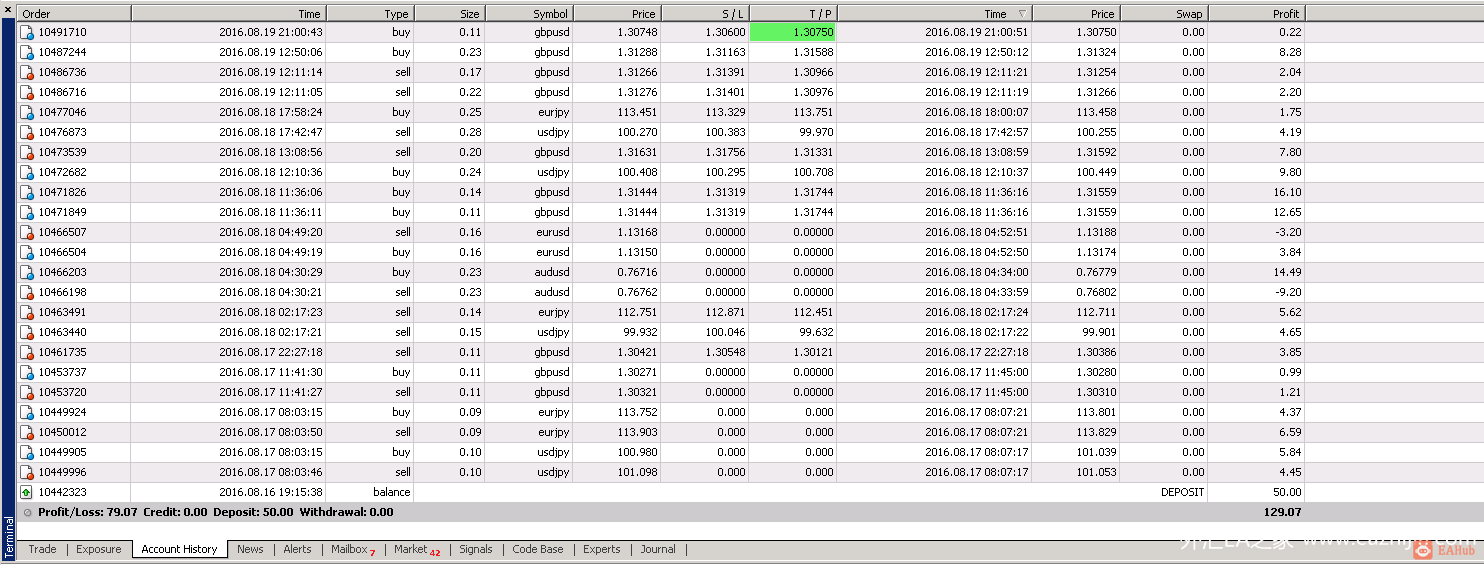This screenshot has height=565, width=1484.
Task: Click the total value 129.07
Action: (1283, 512)
